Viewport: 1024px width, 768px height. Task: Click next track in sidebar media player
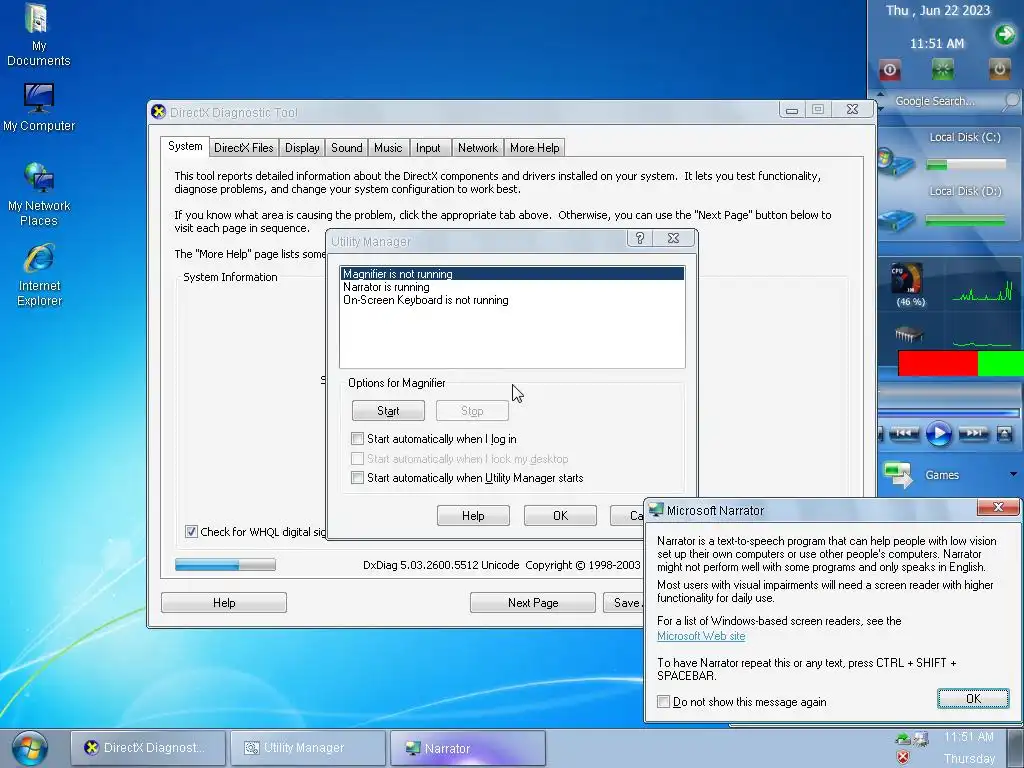coord(973,433)
